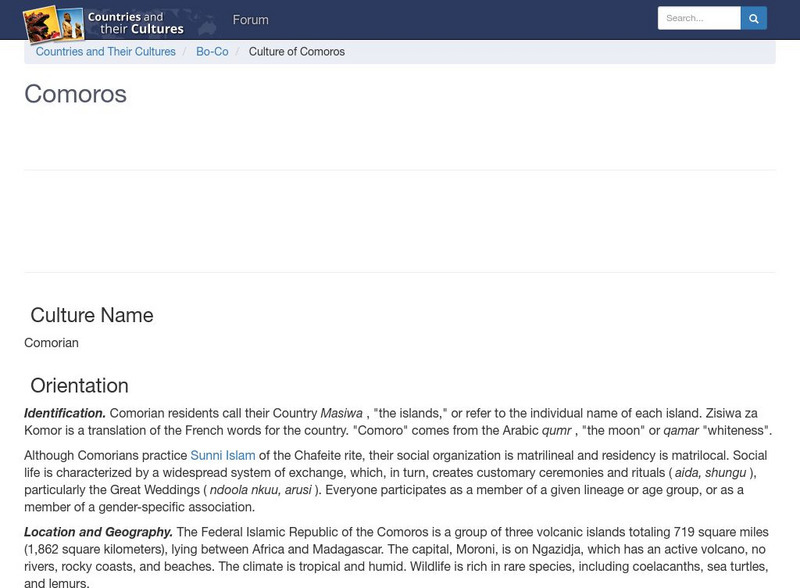
Task: Click the italic terms aida, shungu
Action: point(711,473)
